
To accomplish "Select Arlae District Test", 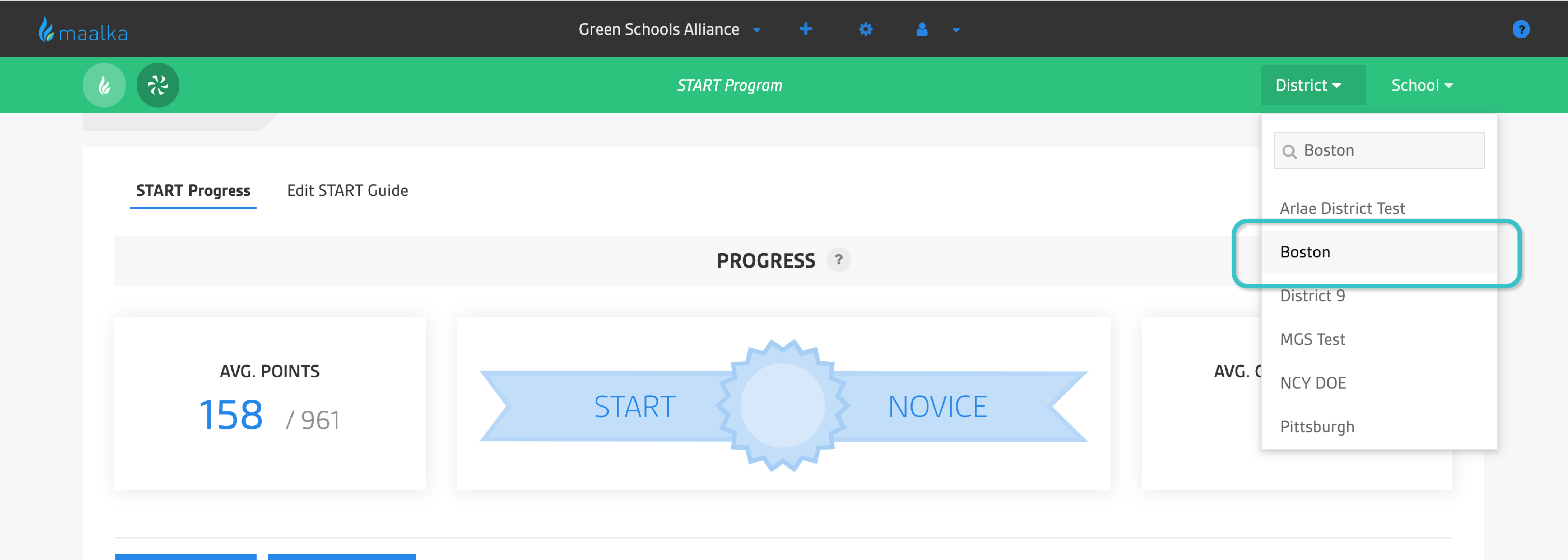I will 1379,209.
